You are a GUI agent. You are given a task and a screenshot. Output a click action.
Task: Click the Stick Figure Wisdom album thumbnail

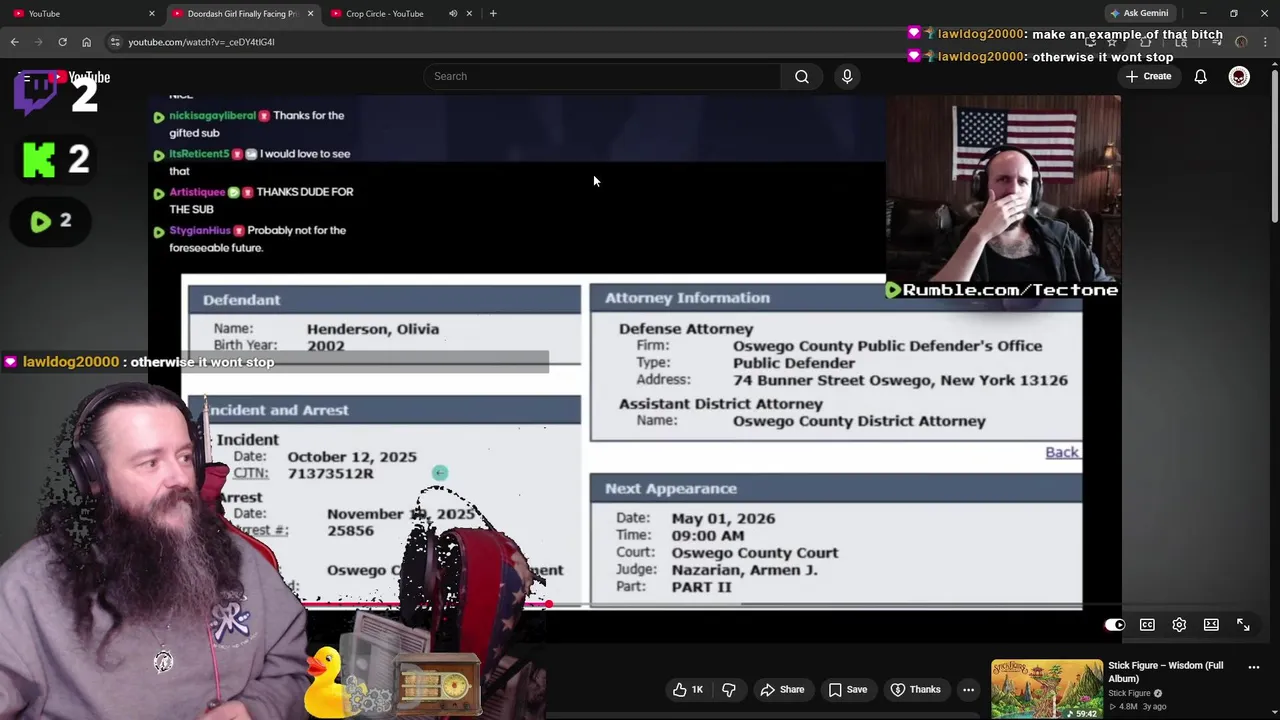tap(1047, 689)
